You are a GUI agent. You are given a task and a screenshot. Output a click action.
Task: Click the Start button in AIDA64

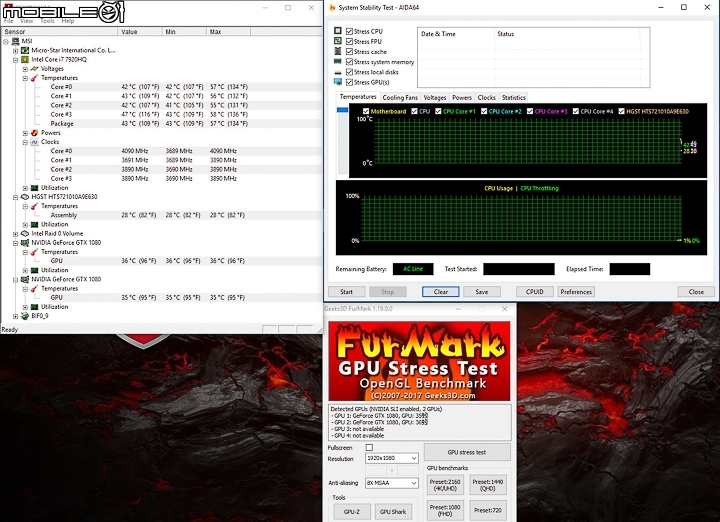[347, 292]
